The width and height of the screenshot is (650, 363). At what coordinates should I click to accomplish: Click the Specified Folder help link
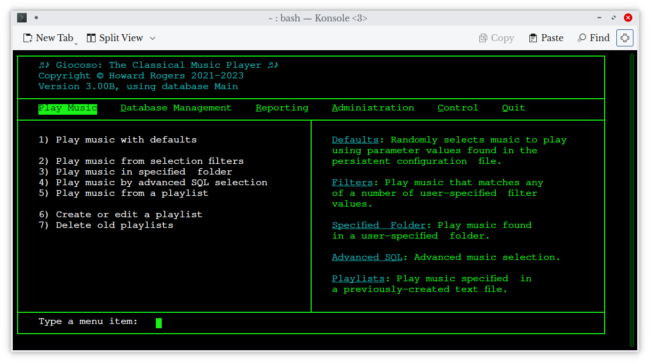pyautogui.click(x=379, y=225)
